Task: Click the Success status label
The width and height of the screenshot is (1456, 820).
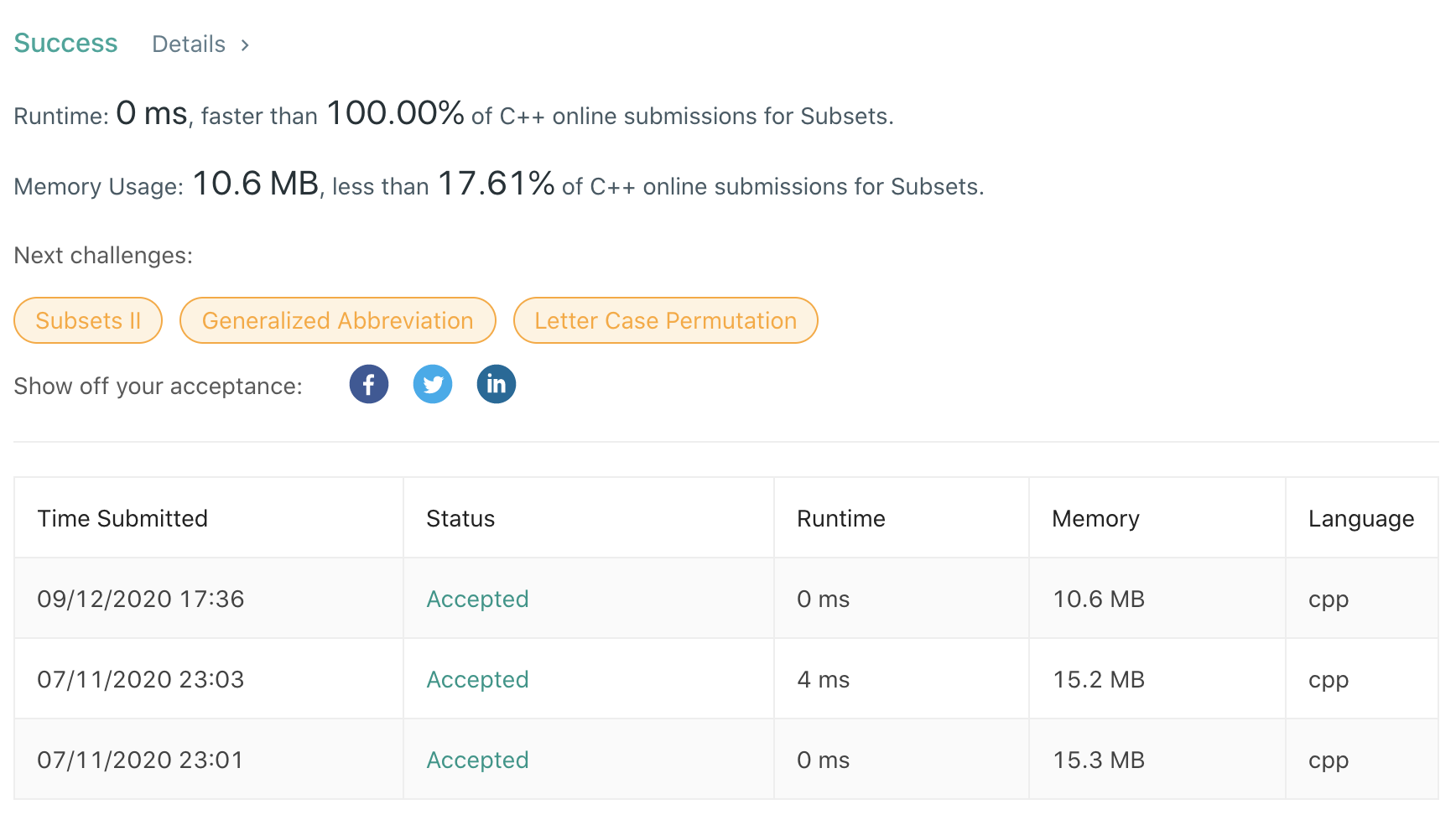Action: pos(65,42)
